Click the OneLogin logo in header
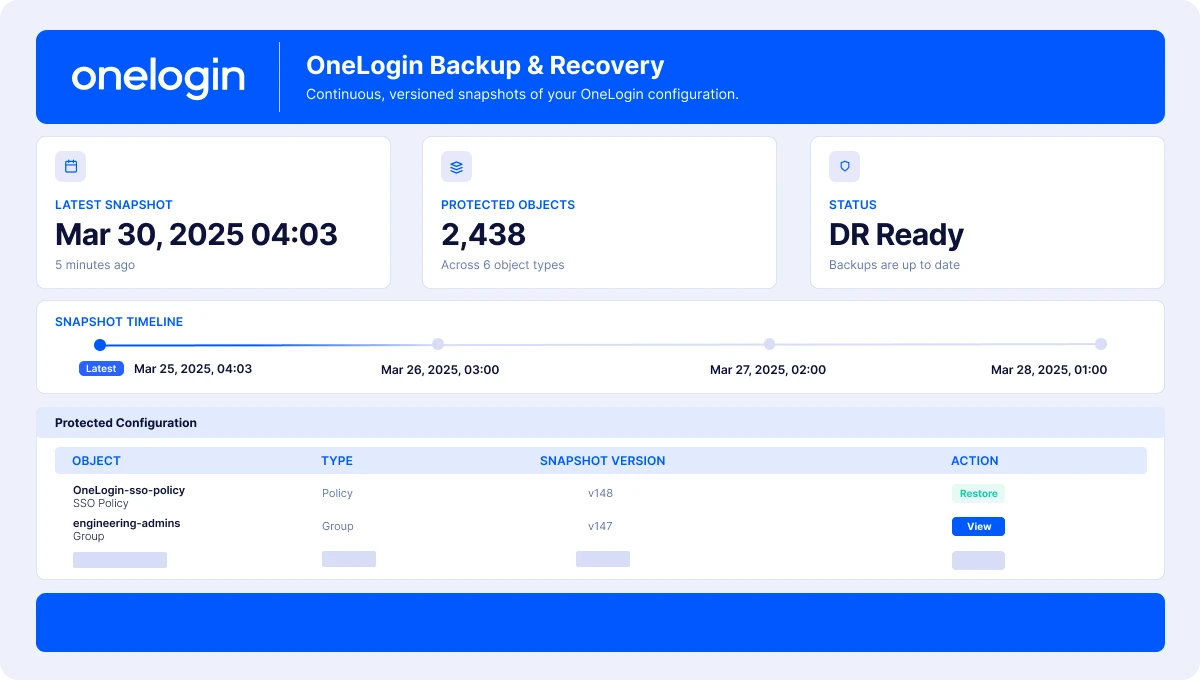Screen dimensions: 1200x680 pyautogui.click(x=158, y=77)
